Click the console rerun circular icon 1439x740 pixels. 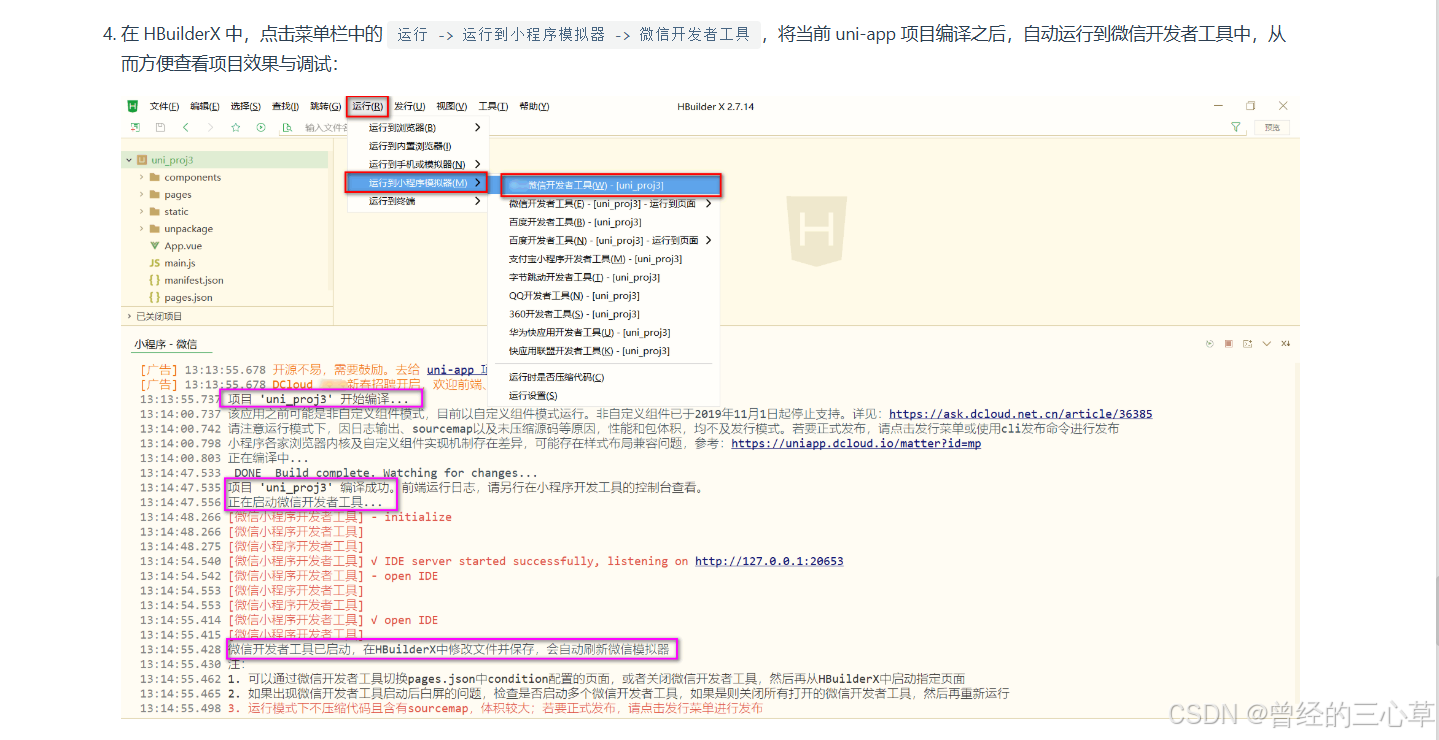pyautogui.click(x=1209, y=343)
